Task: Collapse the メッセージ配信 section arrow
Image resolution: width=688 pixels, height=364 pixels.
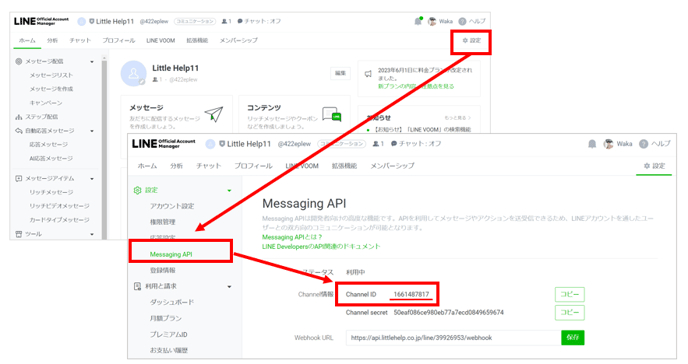Action: click(92, 62)
